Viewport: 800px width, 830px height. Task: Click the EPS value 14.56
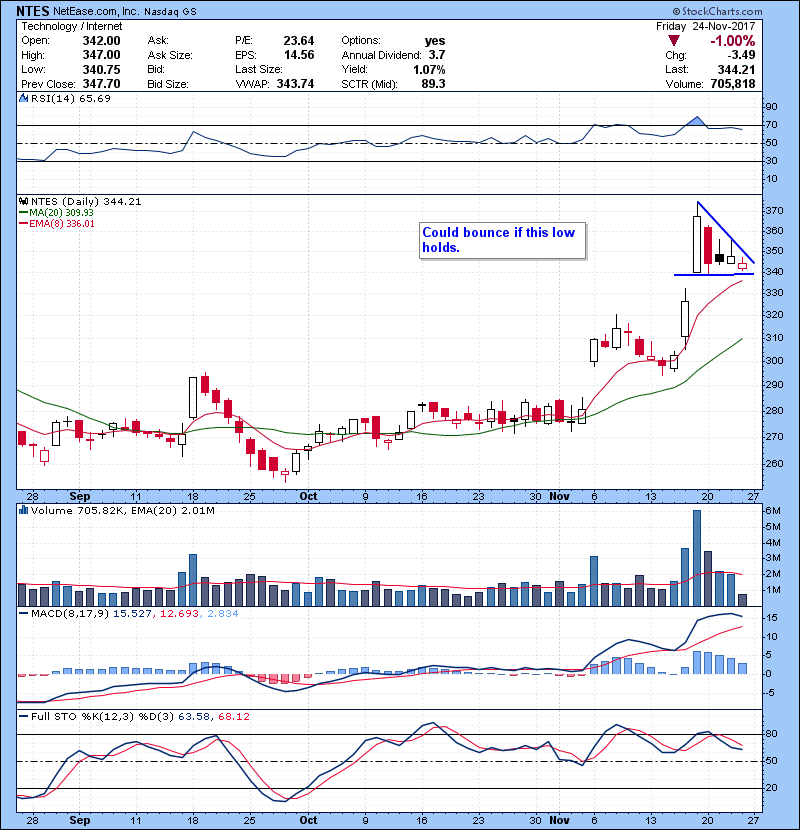click(299, 55)
